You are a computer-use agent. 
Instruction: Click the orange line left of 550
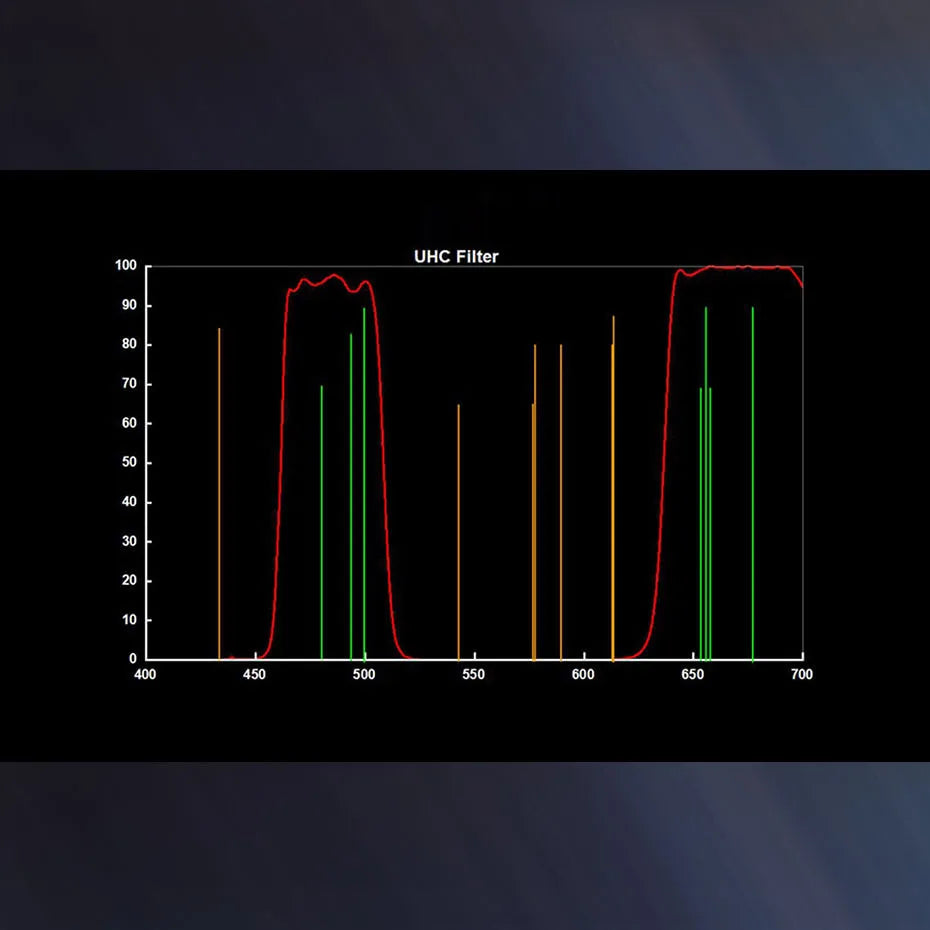(x=458, y=530)
